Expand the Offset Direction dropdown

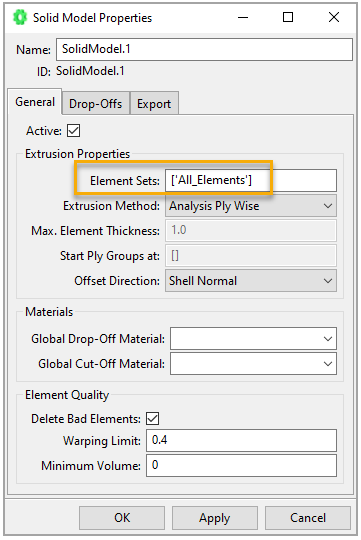(251, 281)
